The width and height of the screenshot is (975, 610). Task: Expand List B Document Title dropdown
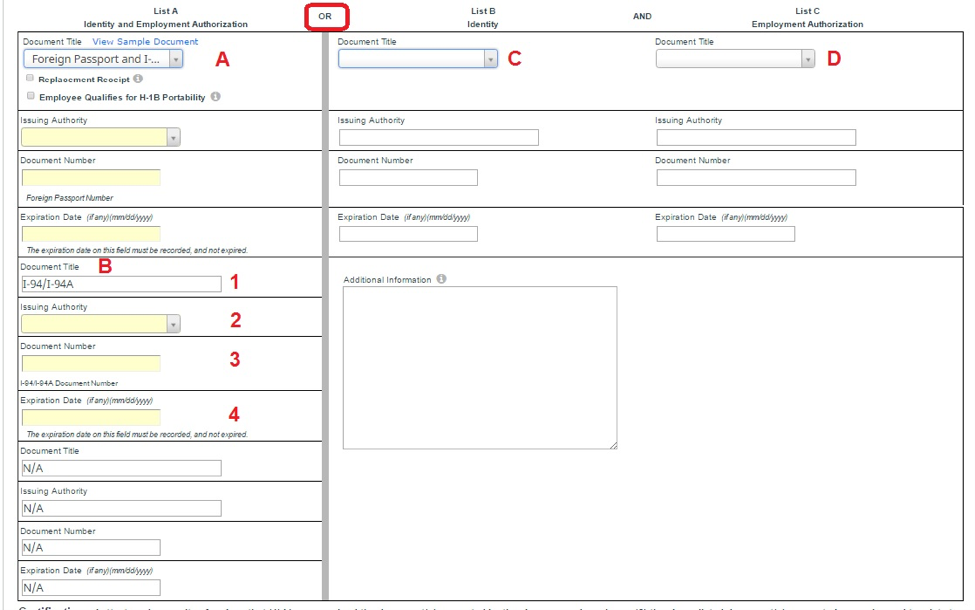[417, 59]
